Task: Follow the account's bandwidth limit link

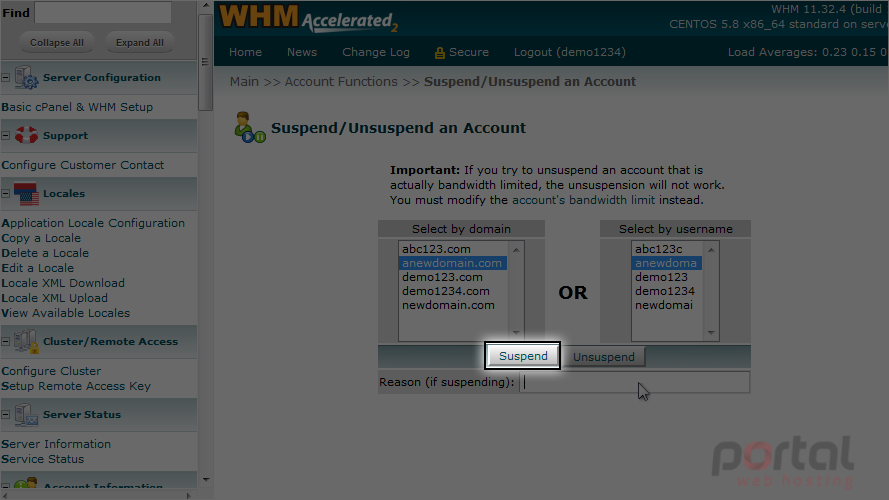Action: (583, 200)
